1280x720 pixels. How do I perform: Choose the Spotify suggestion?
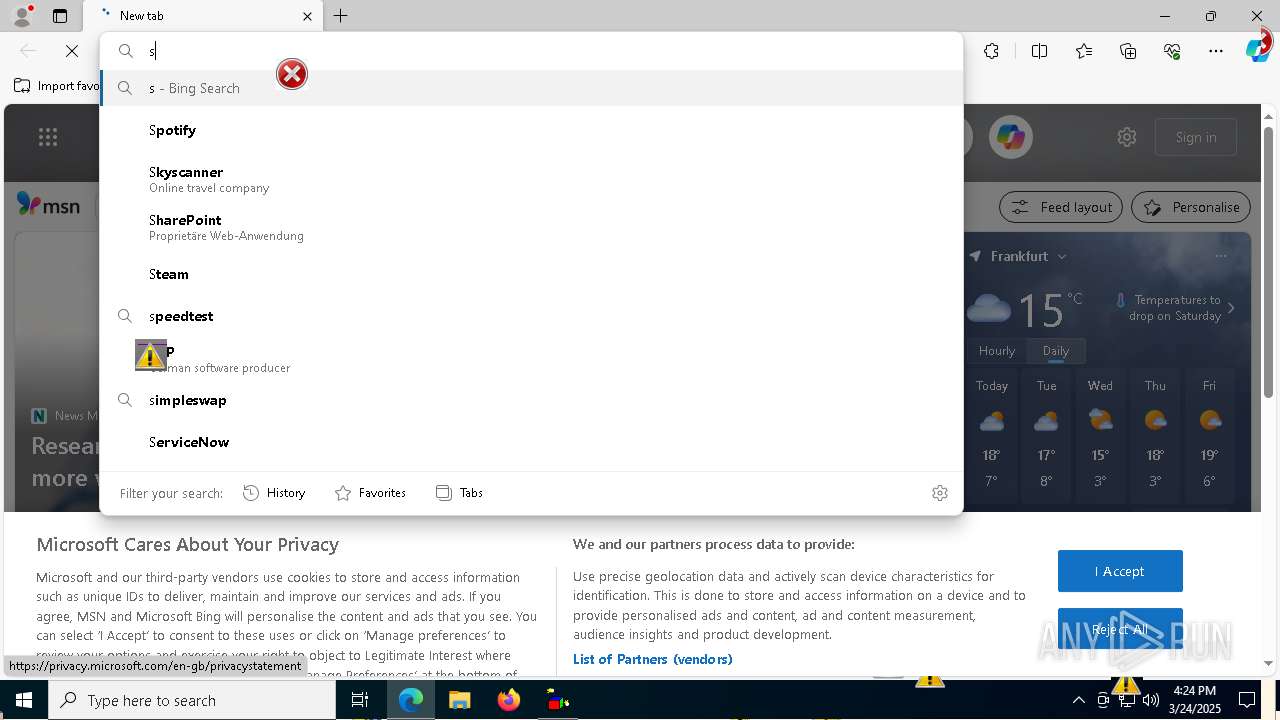[531, 130]
